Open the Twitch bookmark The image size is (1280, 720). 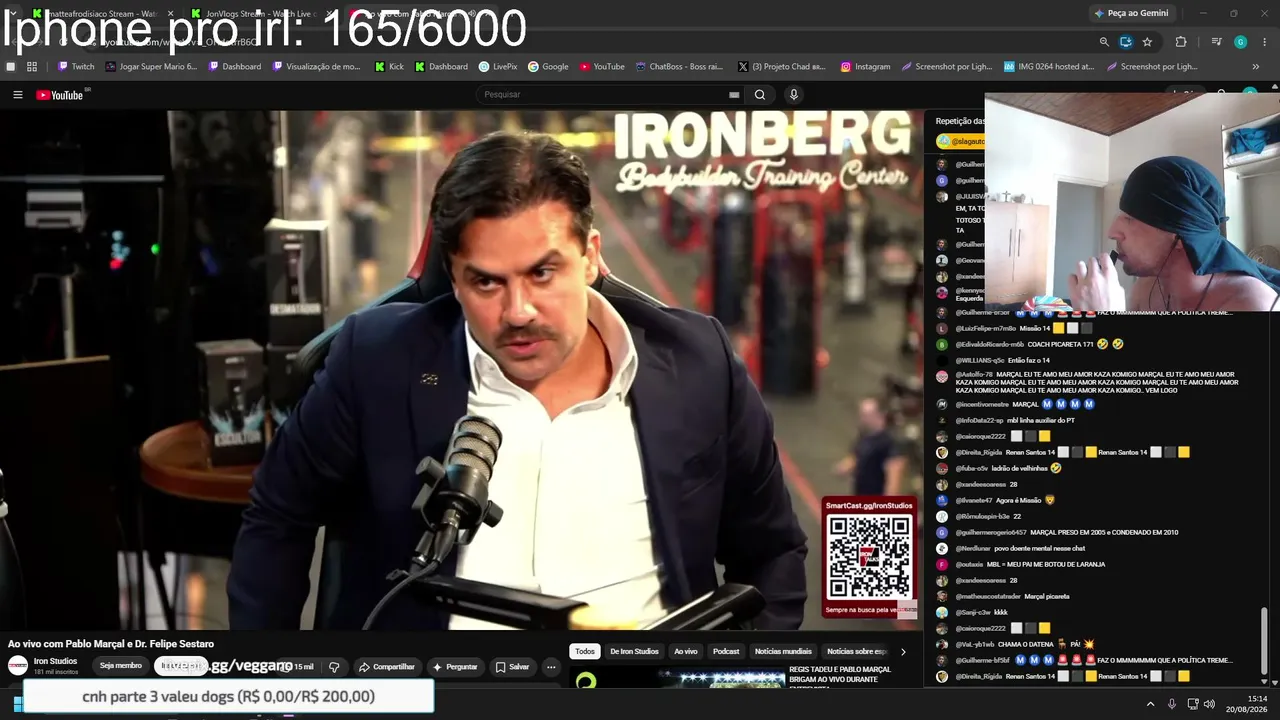[76, 67]
